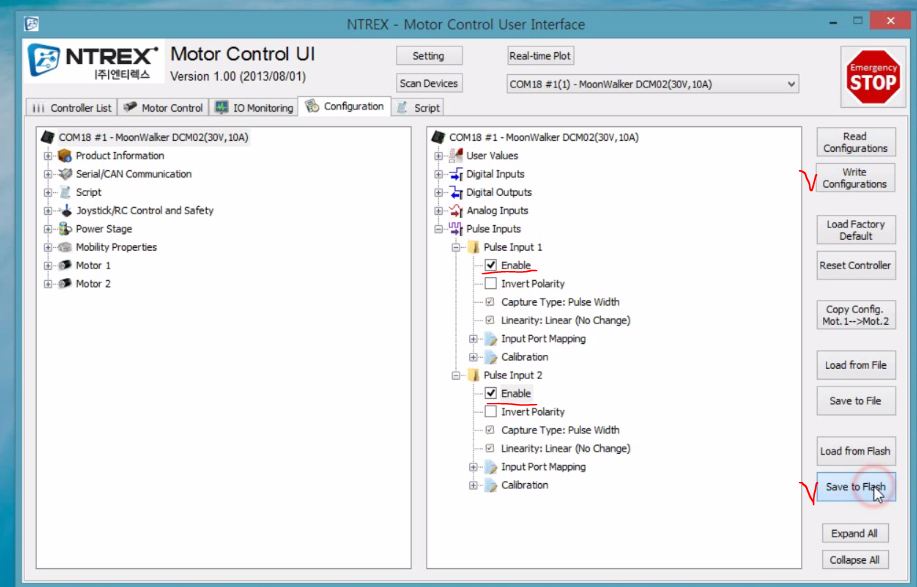Image resolution: width=917 pixels, height=587 pixels.
Task: Toggle Capture Type checkbox of Pulse Input 2
Action: pos(490,430)
